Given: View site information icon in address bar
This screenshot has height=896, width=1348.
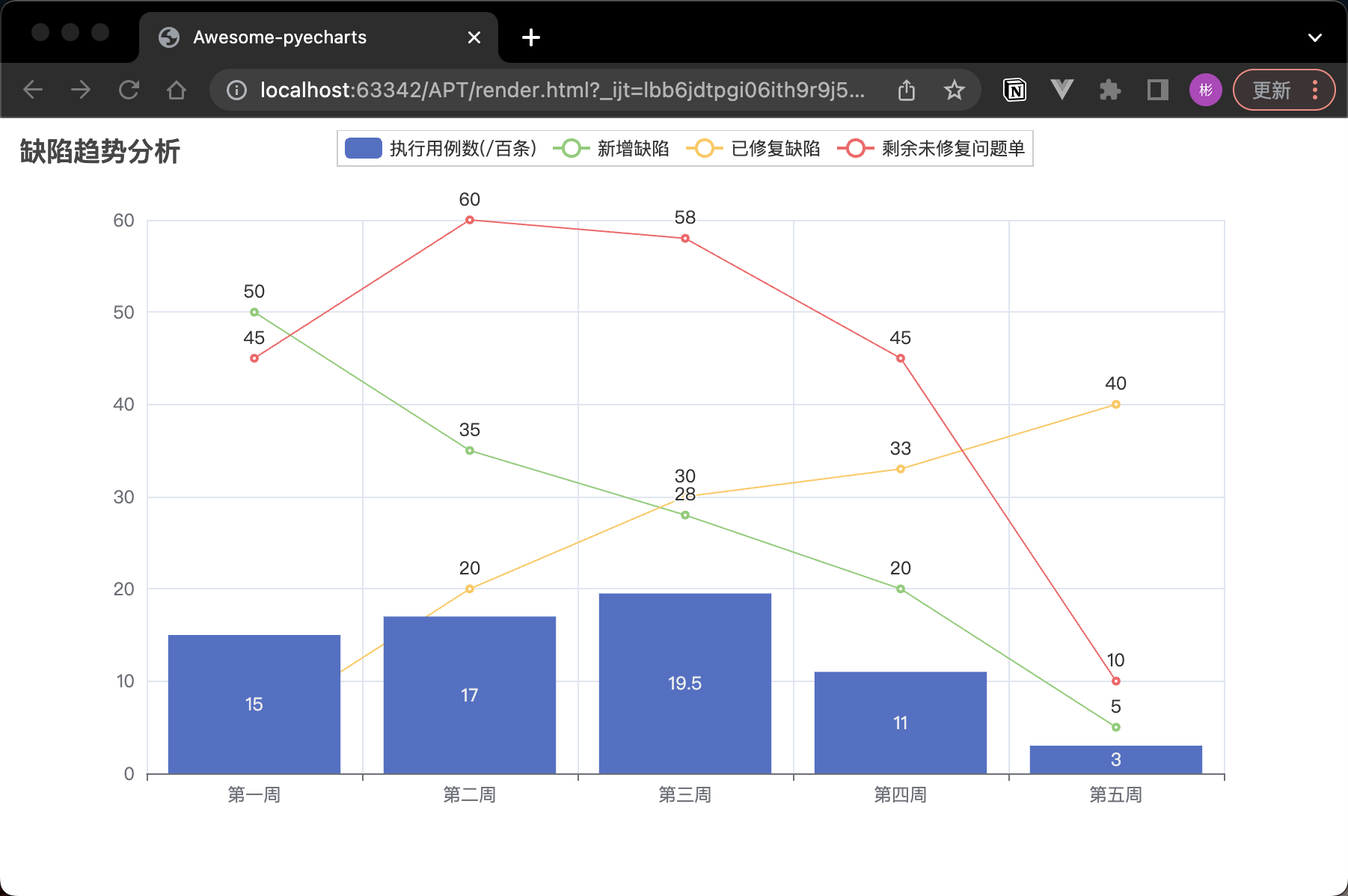Looking at the screenshot, I should [236, 90].
